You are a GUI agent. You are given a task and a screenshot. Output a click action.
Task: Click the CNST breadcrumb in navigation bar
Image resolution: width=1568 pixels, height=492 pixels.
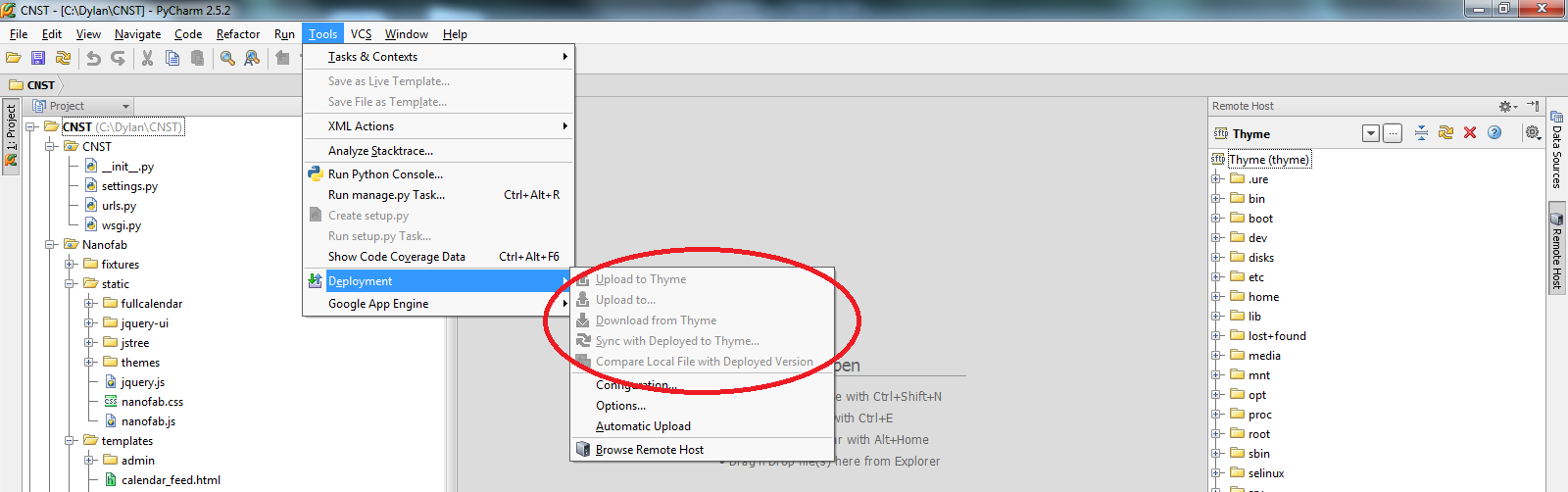32,85
